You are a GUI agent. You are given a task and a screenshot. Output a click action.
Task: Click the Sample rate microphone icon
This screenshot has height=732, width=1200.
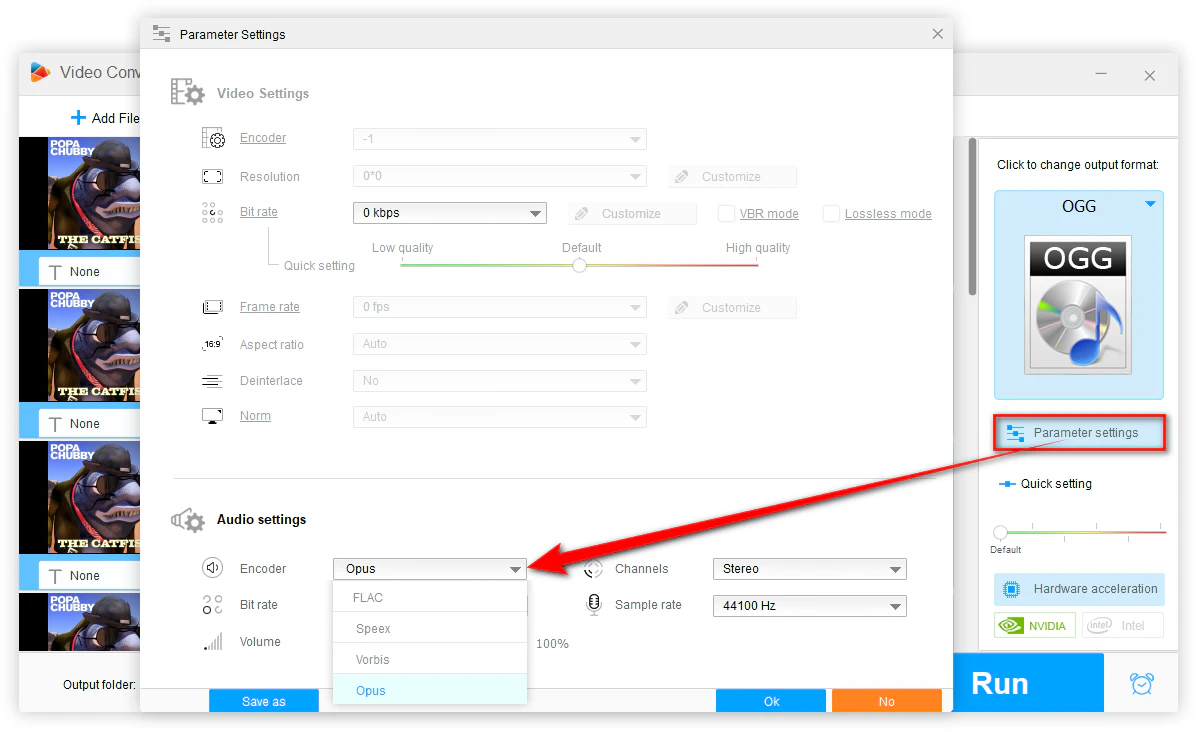click(x=593, y=604)
